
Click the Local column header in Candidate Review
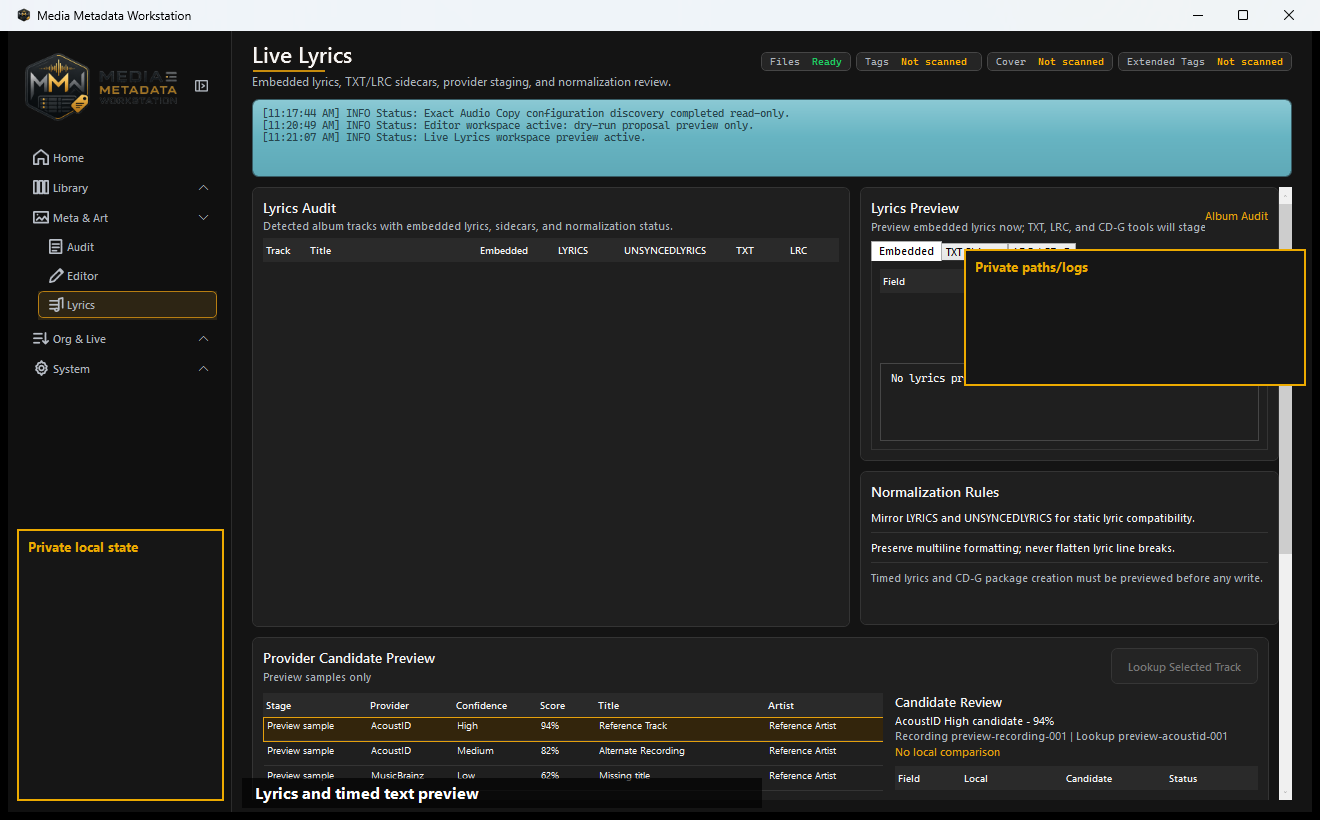click(x=976, y=778)
